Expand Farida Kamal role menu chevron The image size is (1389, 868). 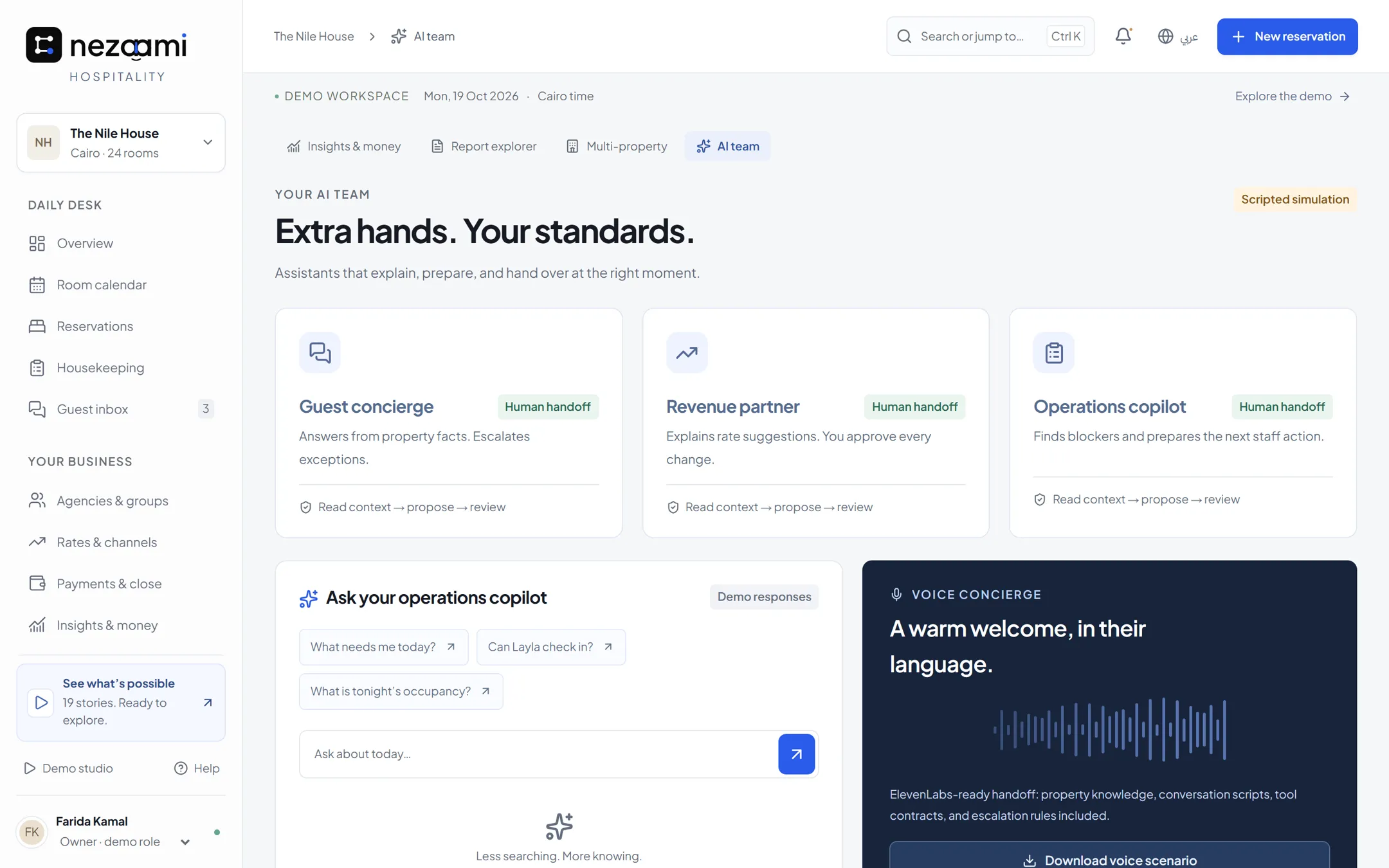[x=185, y=842]
